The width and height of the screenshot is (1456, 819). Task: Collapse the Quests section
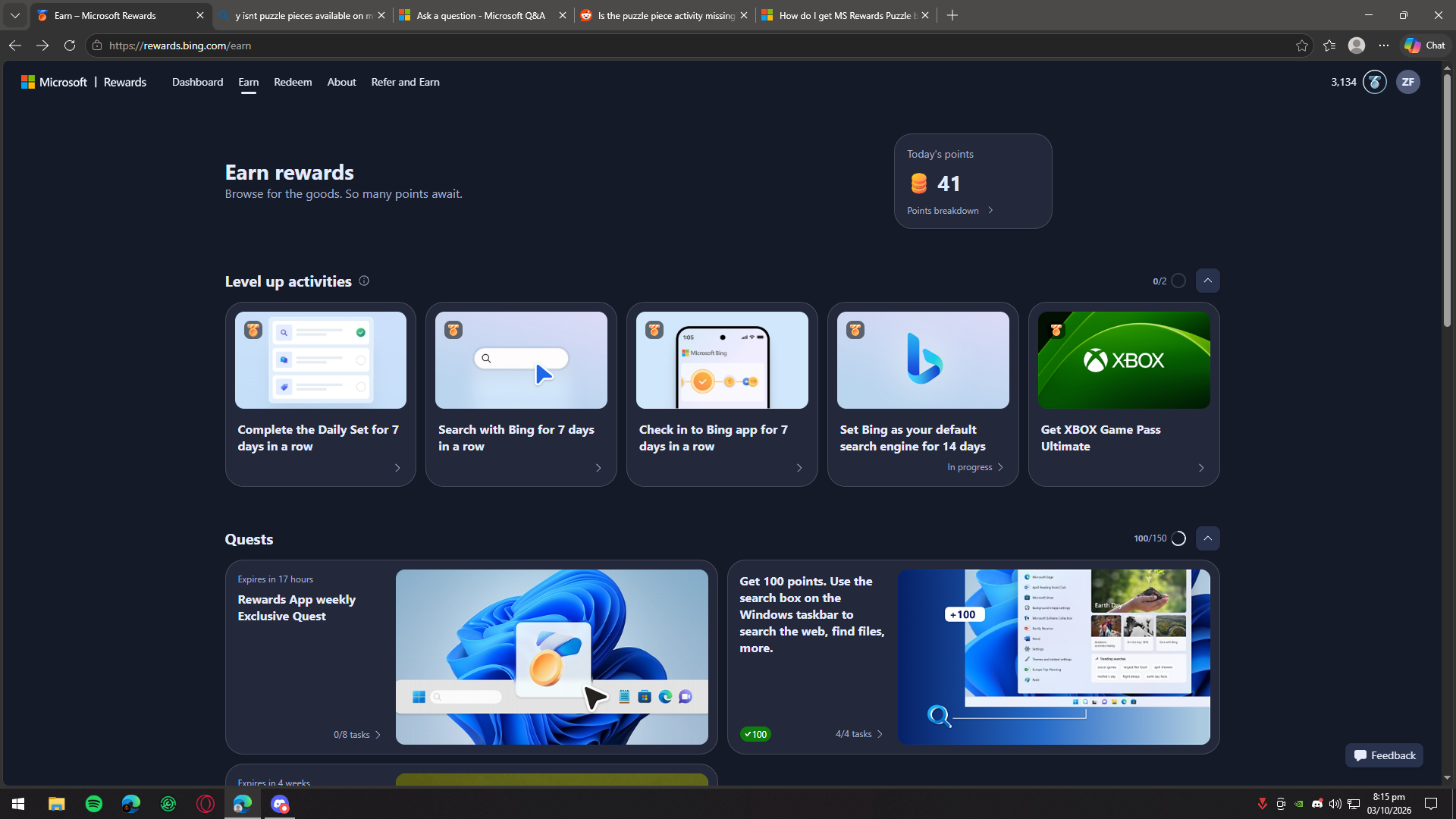point(1208,538)
